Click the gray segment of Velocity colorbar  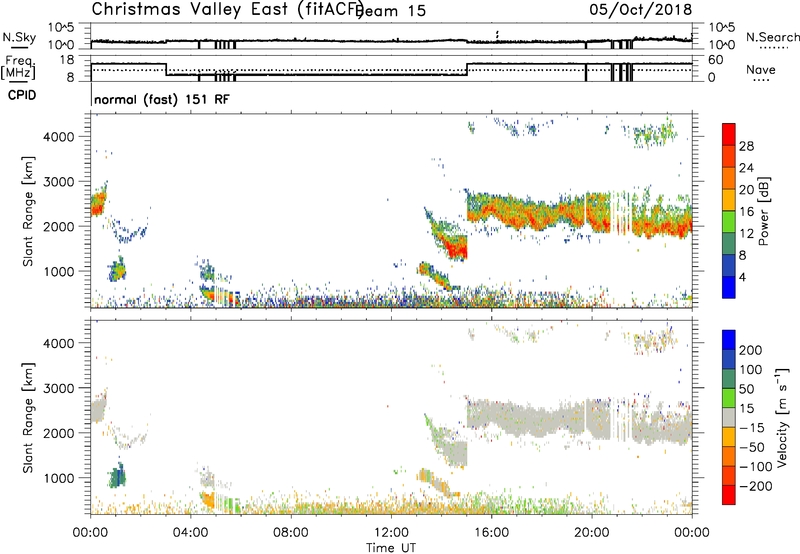pos(729,417)
